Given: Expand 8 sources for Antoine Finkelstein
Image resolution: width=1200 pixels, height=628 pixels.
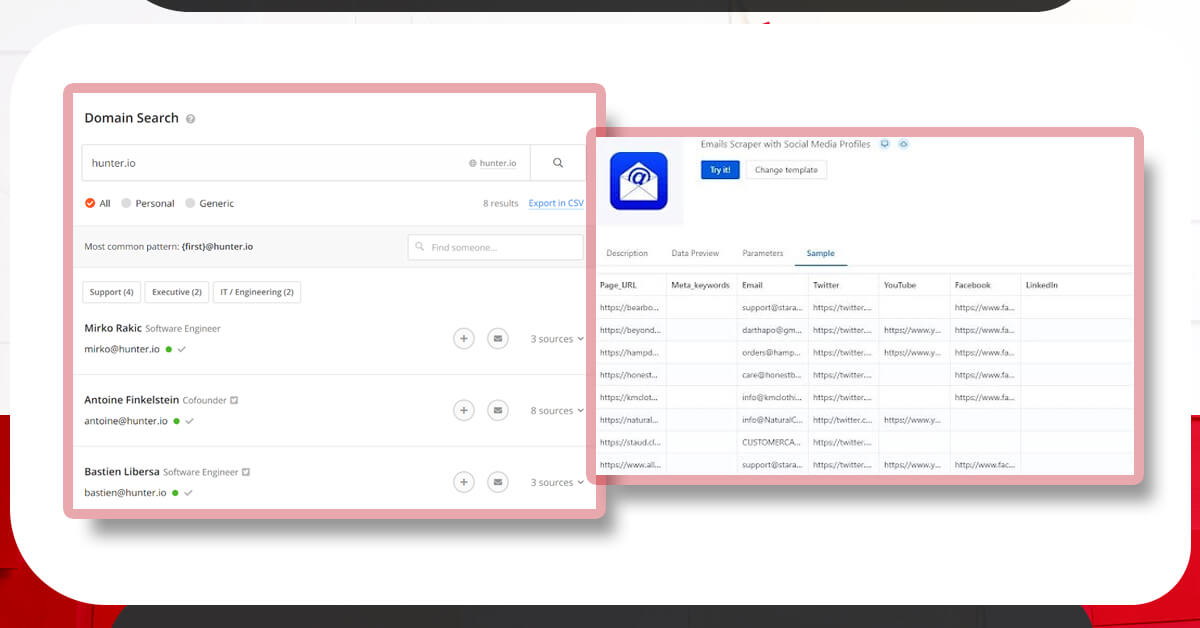Looking at the screenshot, I should (557, 411).
